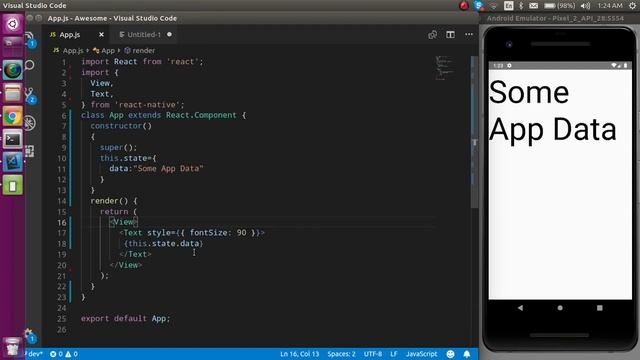
Task: Click 'class App extends React.Component' line
Action: click(163, 115)
